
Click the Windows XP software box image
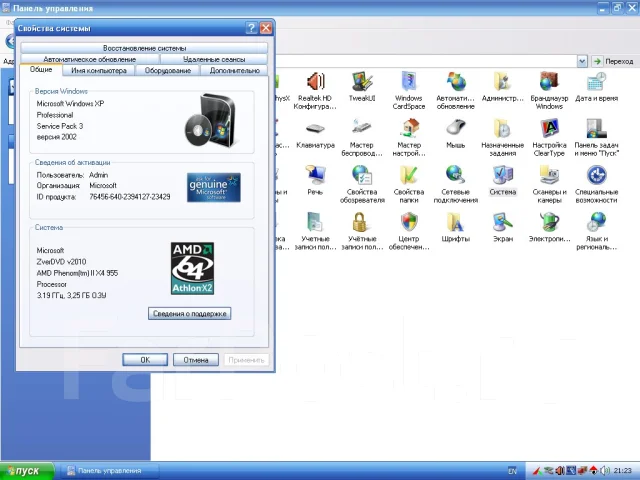pyautogui.click(x=211, y=120)
